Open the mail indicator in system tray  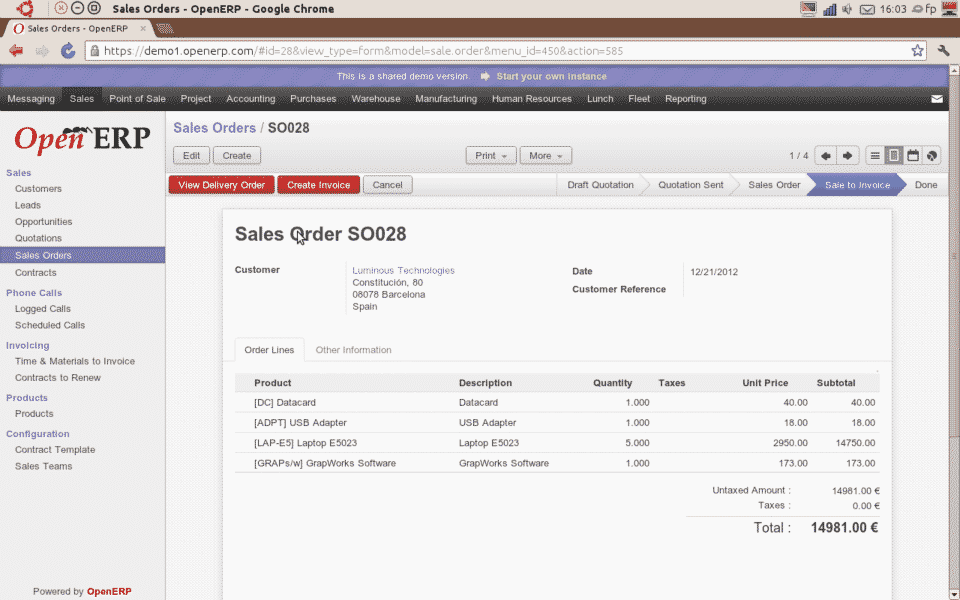pyautogui.click(x=867, y=9)
